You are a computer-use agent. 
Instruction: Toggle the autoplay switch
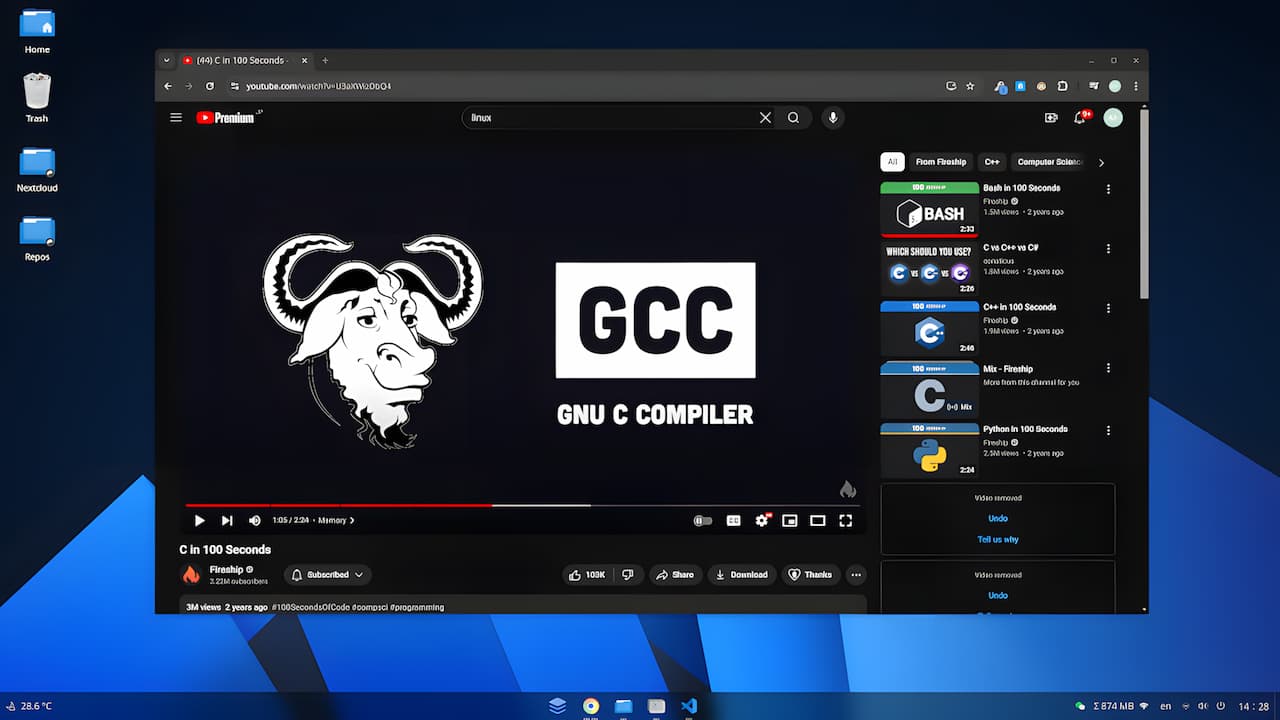click(x=703, y=520)
